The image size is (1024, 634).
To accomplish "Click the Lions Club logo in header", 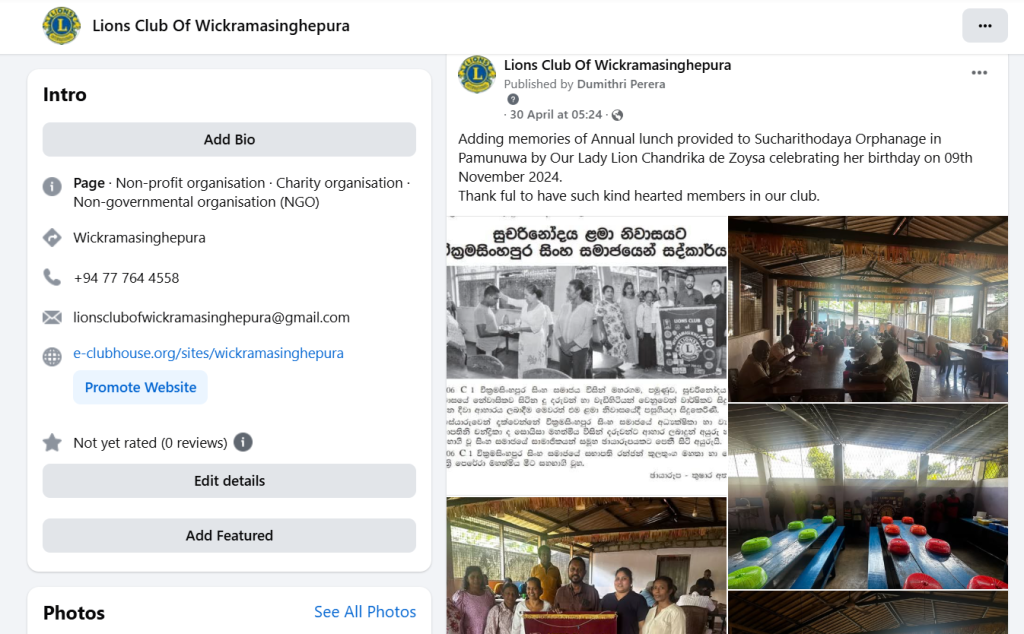I will click(61, 25).
